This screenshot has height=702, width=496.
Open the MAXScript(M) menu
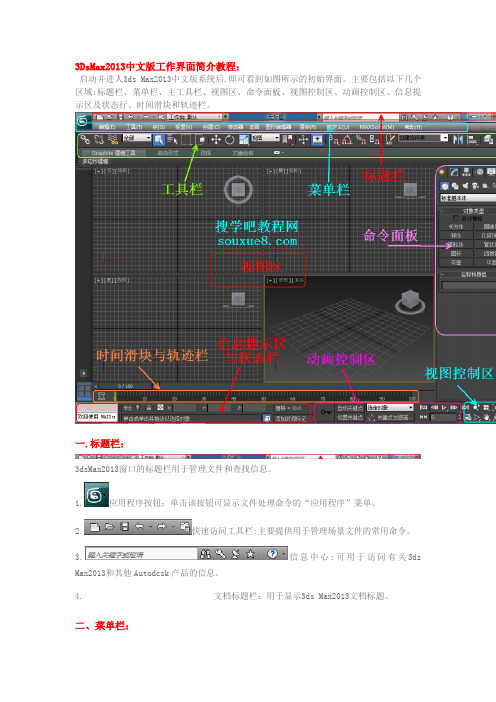(x=377, y=127)
